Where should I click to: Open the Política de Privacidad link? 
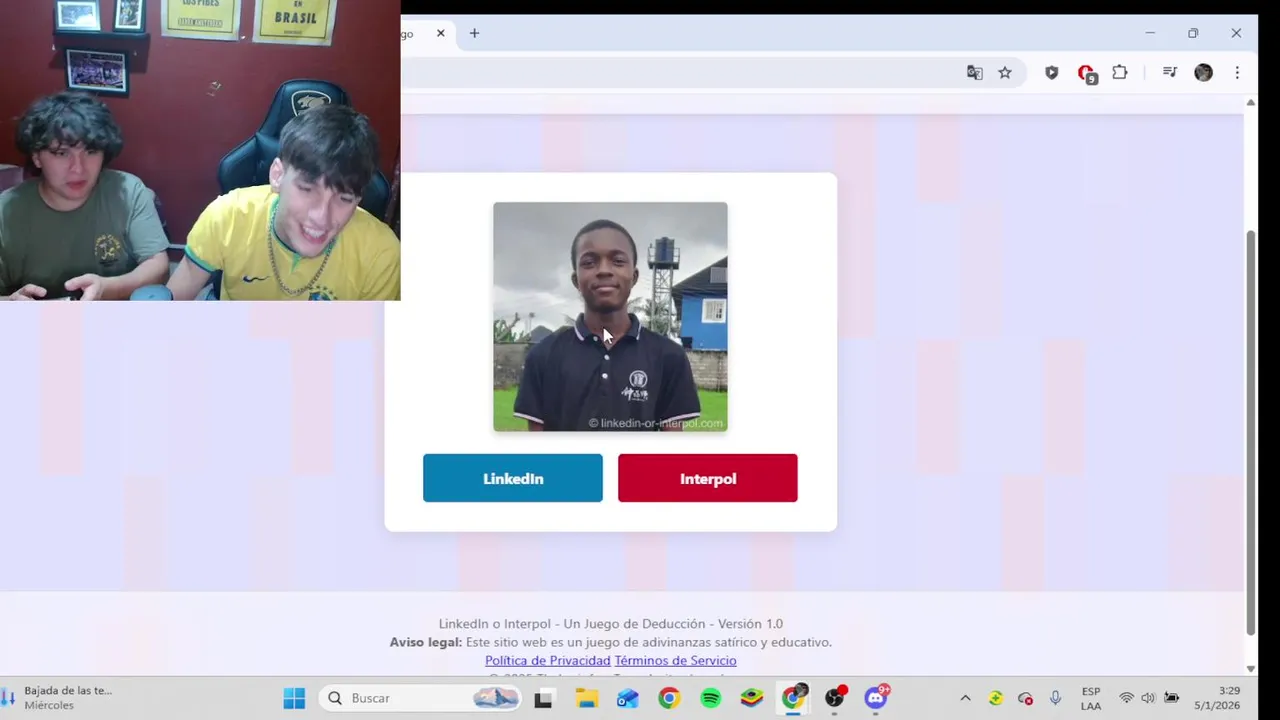coord(547,660)
